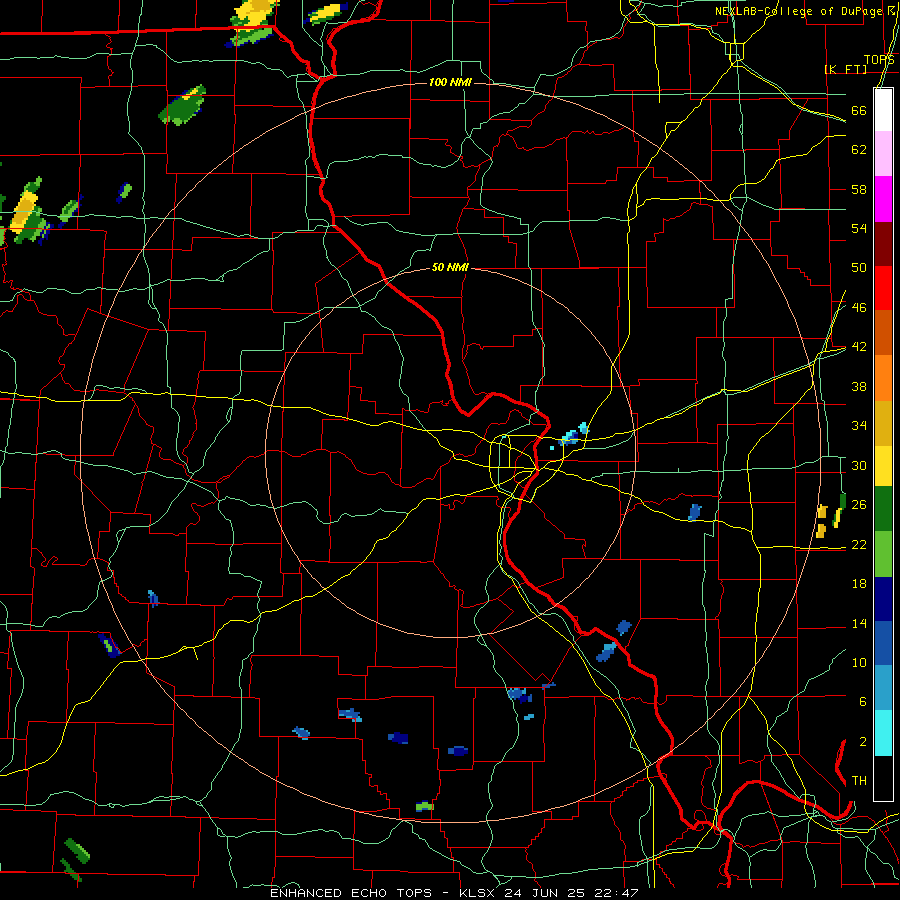Click the Enhanced Echo Tops KLSX timestamp caption

(454, 893)
